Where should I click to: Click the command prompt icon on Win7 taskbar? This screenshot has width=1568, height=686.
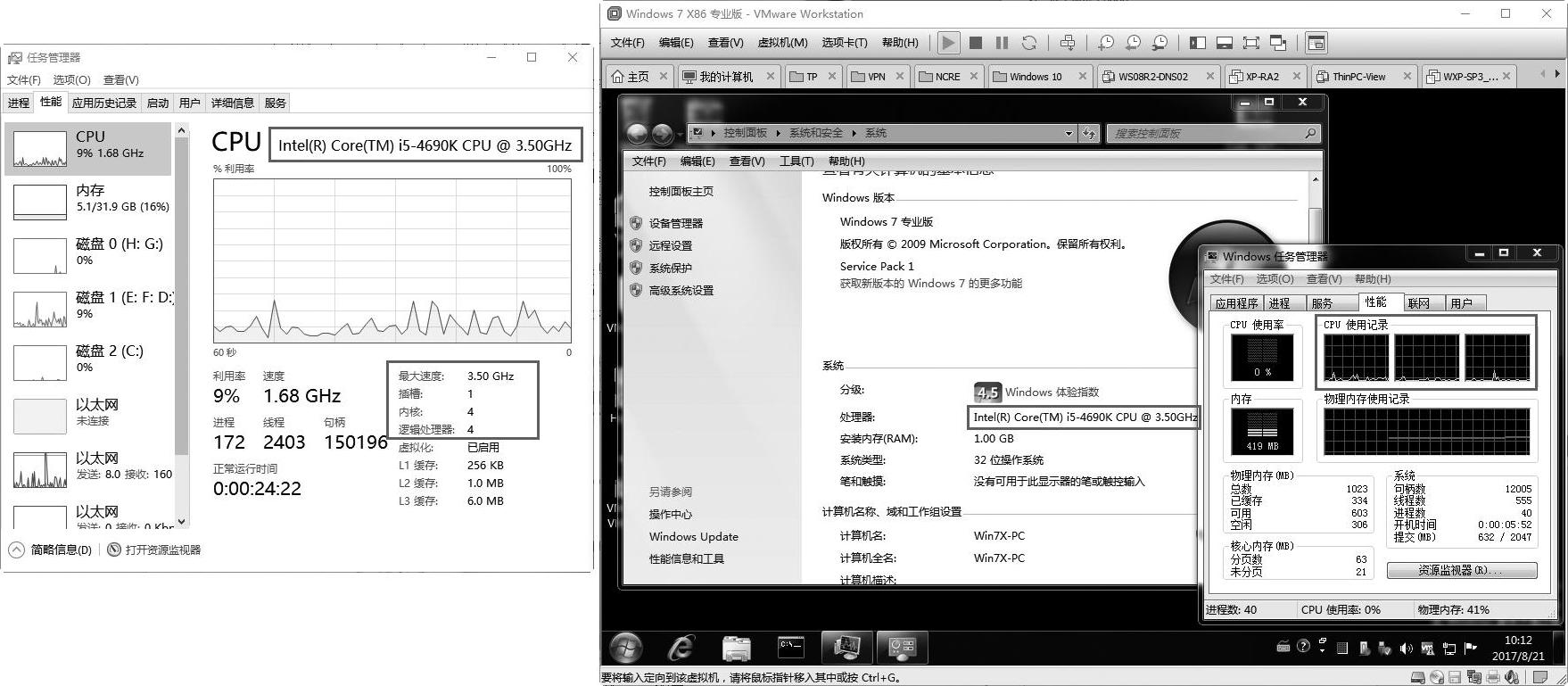point(791,647)
